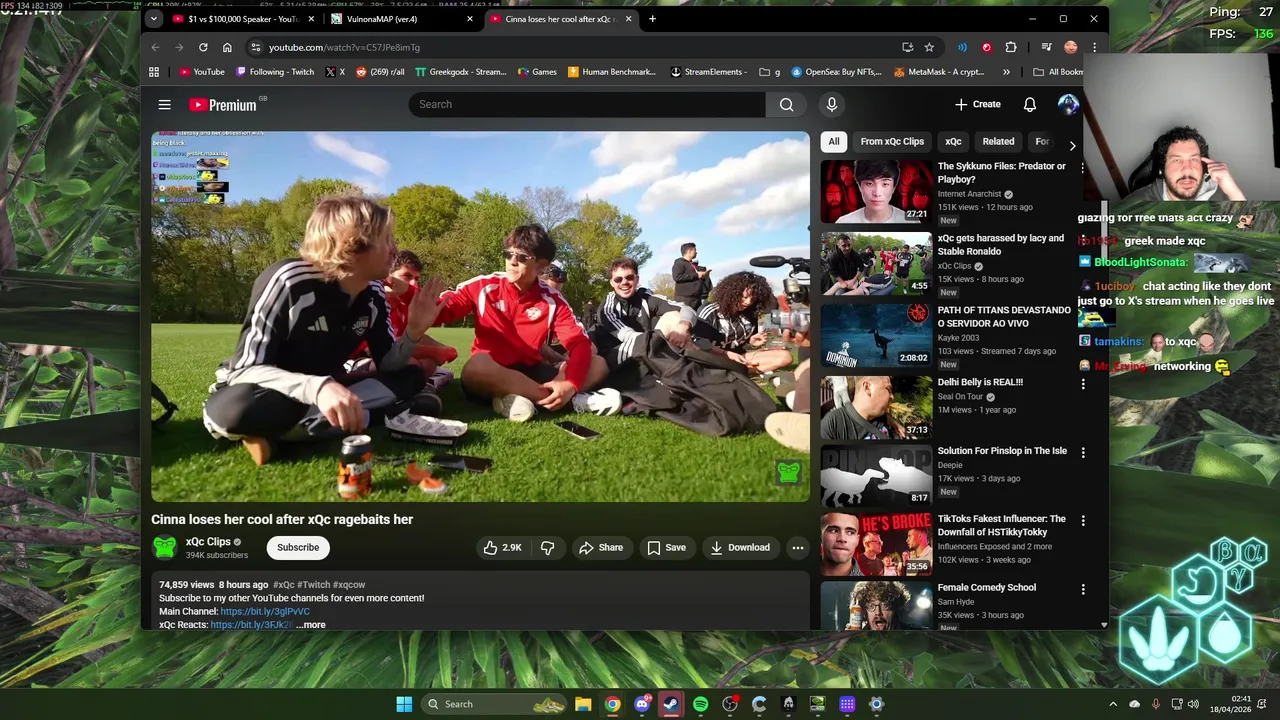1280x720 pixels.
Task: Switch to $1 vs $100,000 Speaker tab
Action: pos(242,18)
